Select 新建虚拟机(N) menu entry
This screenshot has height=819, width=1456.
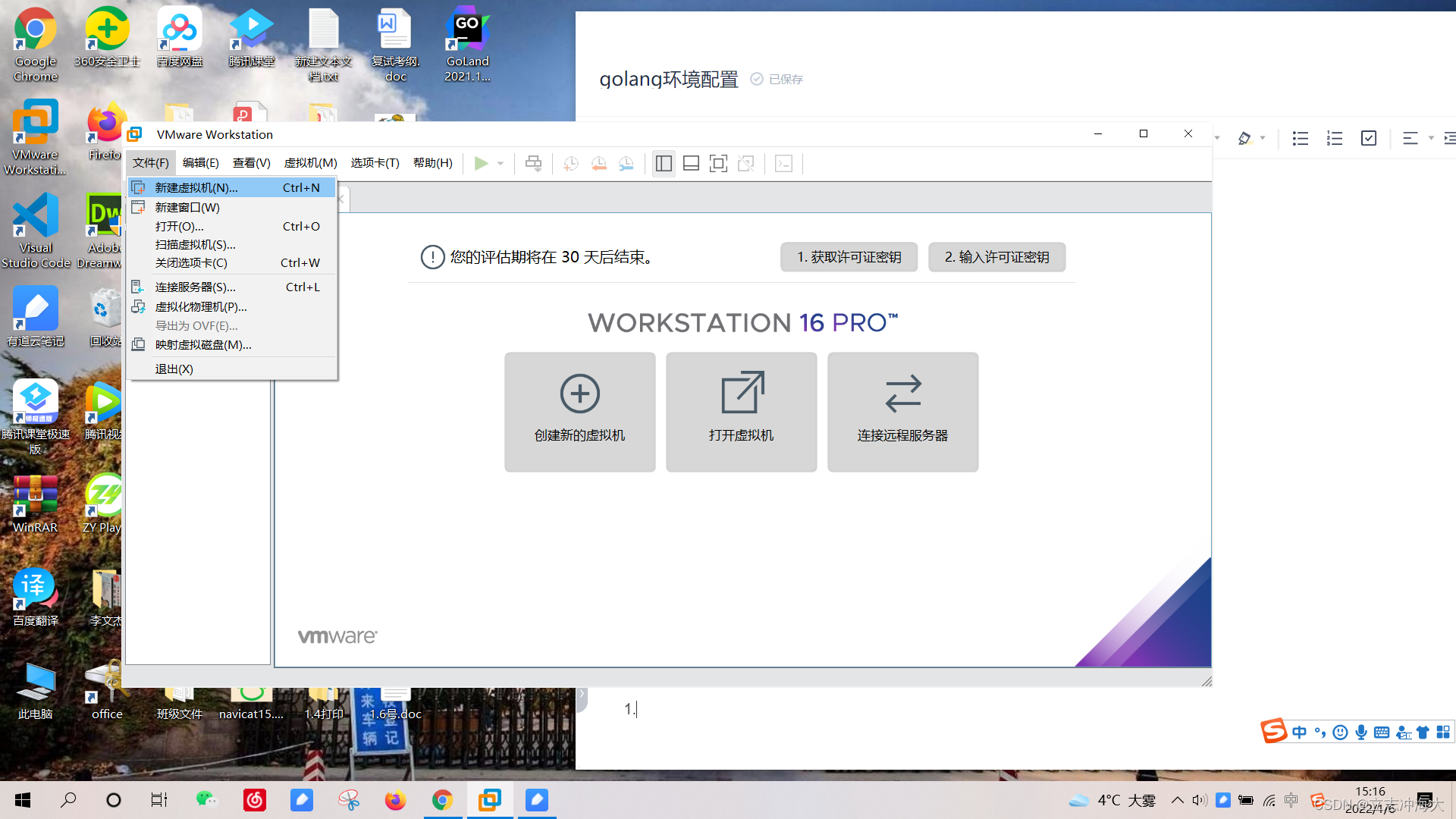196,187
